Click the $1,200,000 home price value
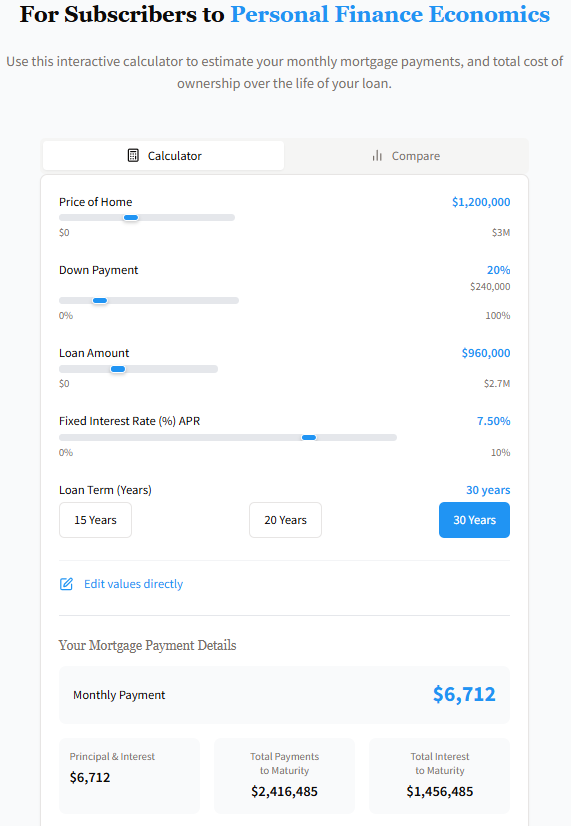571x826 pixels. click(x=481, y=202)
